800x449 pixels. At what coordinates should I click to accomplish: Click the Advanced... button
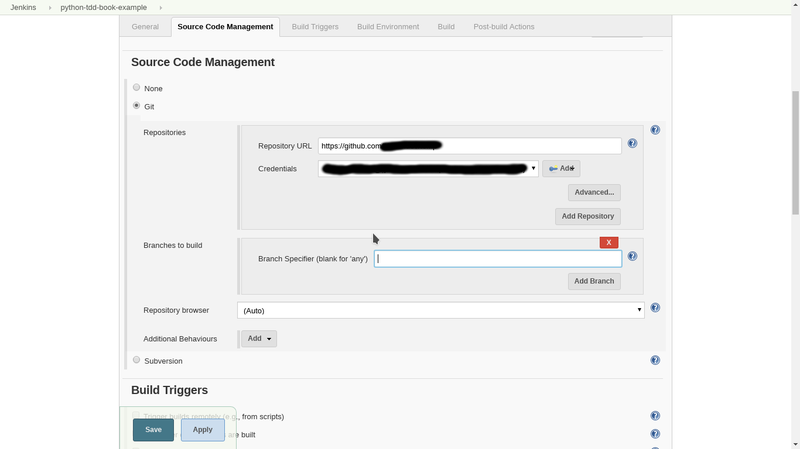pyautogui.click(x=594, y=192)
